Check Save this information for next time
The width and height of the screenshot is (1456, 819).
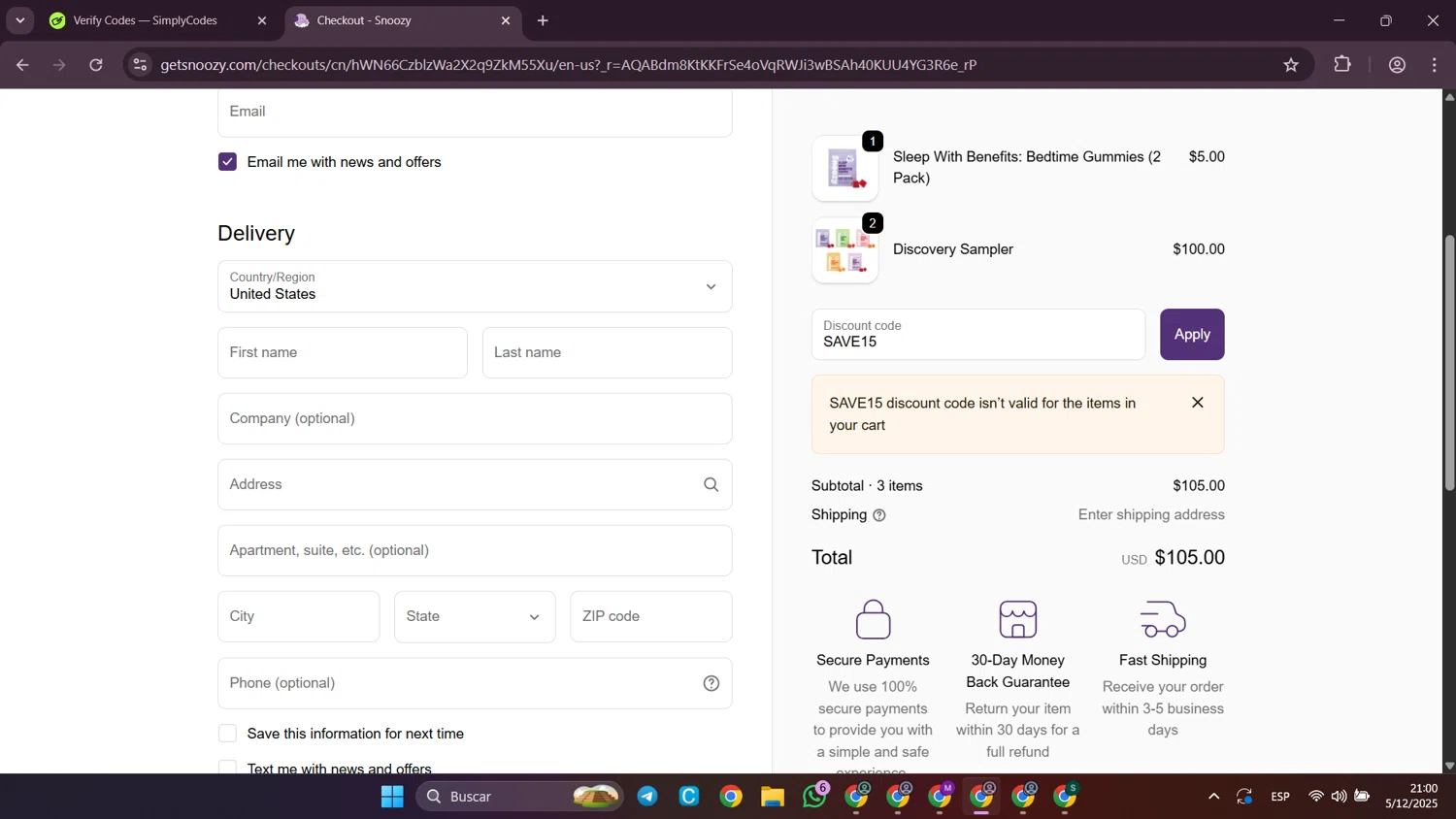[x=227, y=734]
